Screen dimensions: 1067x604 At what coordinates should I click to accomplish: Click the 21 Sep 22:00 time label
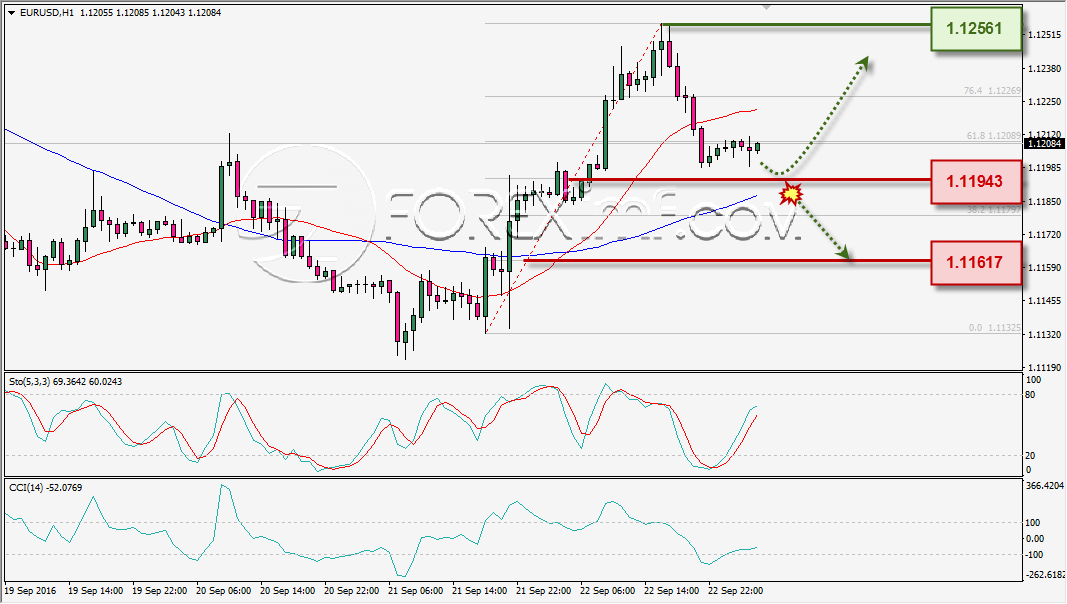tap(544, 590)
